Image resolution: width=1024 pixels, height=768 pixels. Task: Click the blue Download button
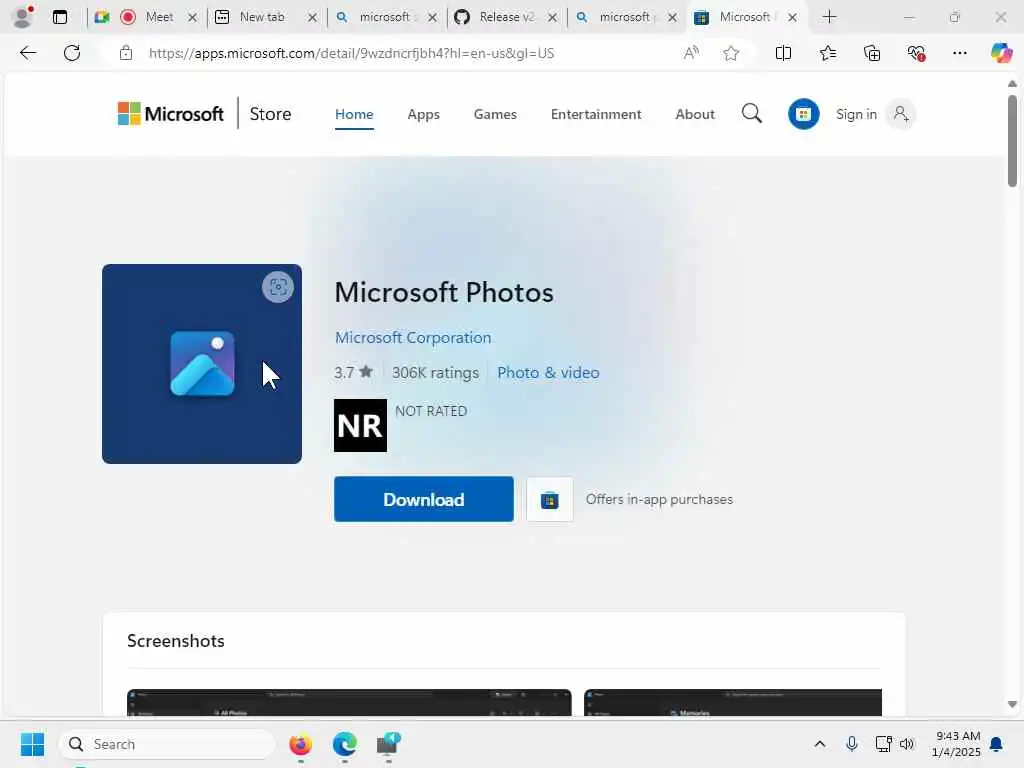424,499
